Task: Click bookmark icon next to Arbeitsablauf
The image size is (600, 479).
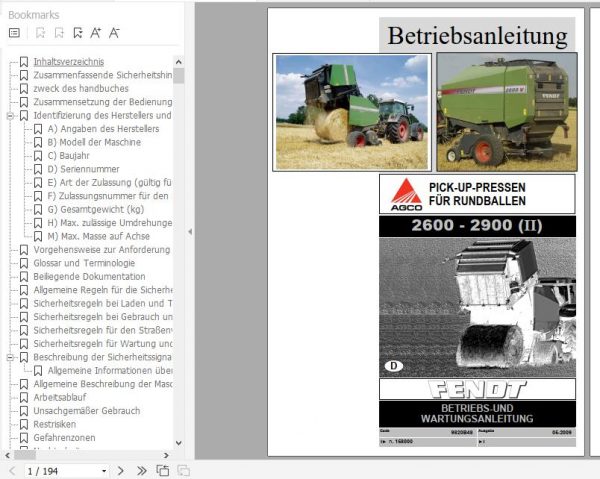Action: [x=24, y=397]
